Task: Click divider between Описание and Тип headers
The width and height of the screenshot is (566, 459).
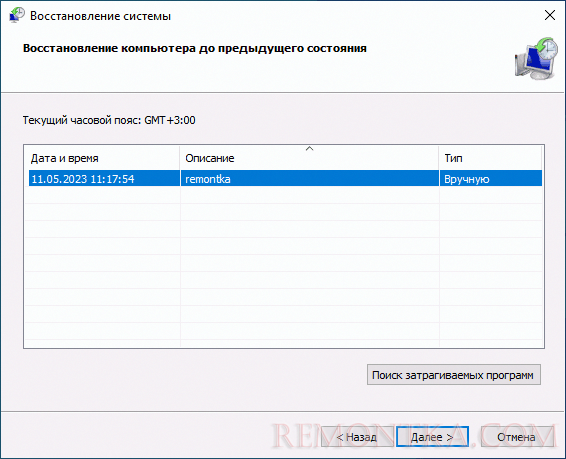Action: click(439, 158)
